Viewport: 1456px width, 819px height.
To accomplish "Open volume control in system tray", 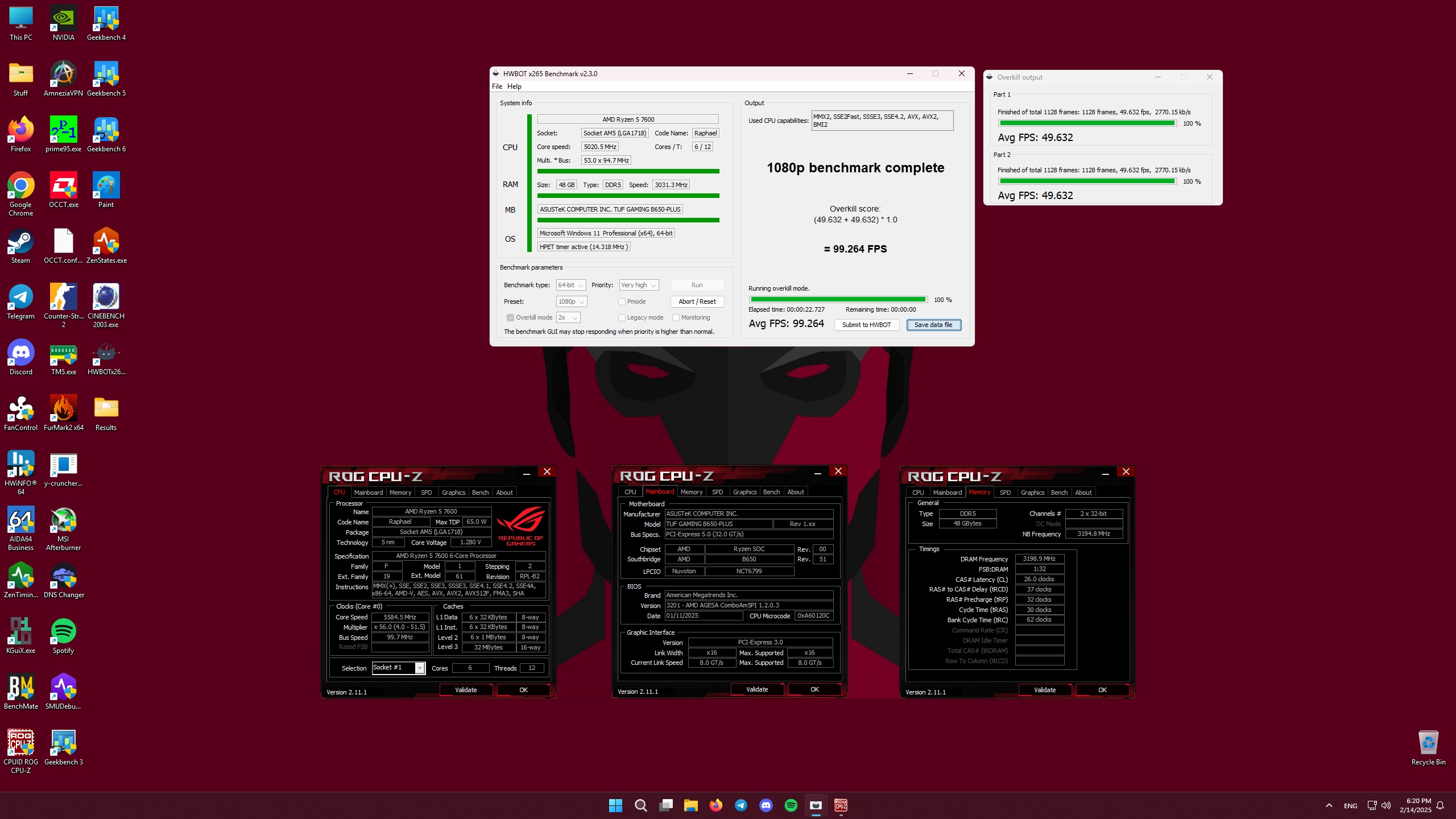I will pyautogui.click(x=1386, y=805).
